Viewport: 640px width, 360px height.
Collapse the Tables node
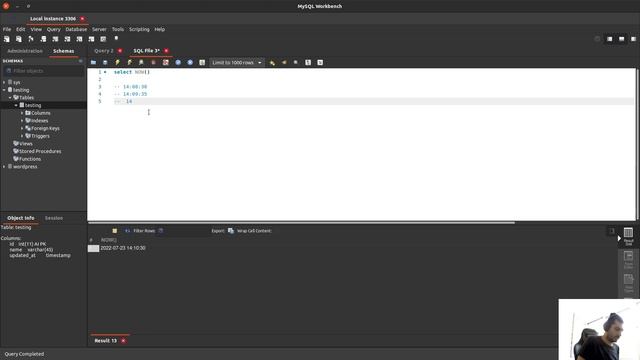(x=10, y=98)
